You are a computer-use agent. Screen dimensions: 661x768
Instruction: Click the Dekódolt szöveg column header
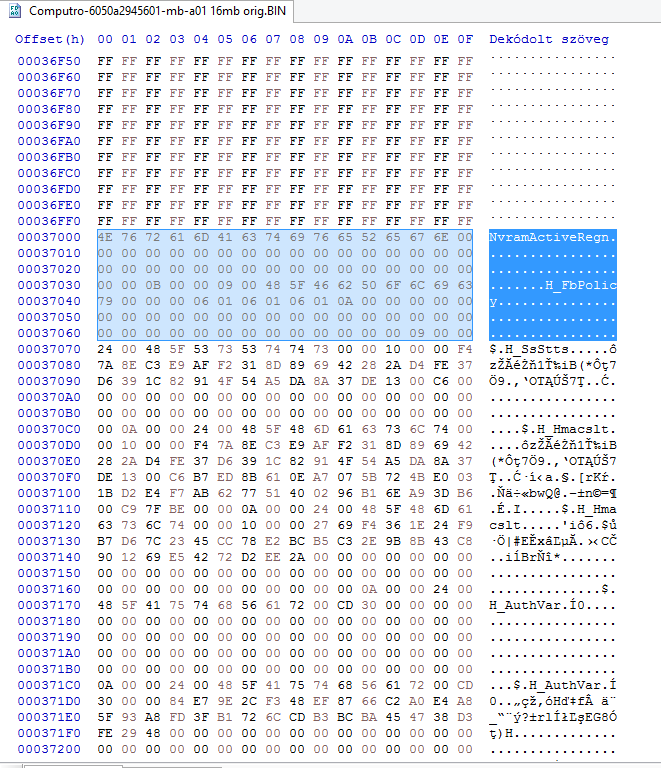(x=549, y=39)
